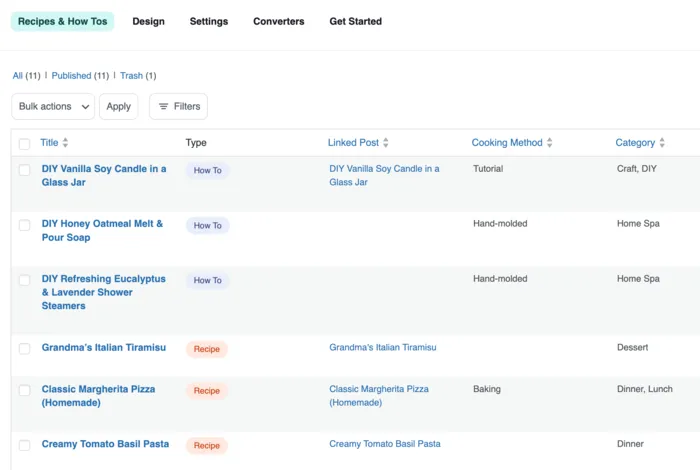Click Home Spa in Honey Oatmeal Soap row
This screenshot has height=470, width=700.
tap(638, 224)
